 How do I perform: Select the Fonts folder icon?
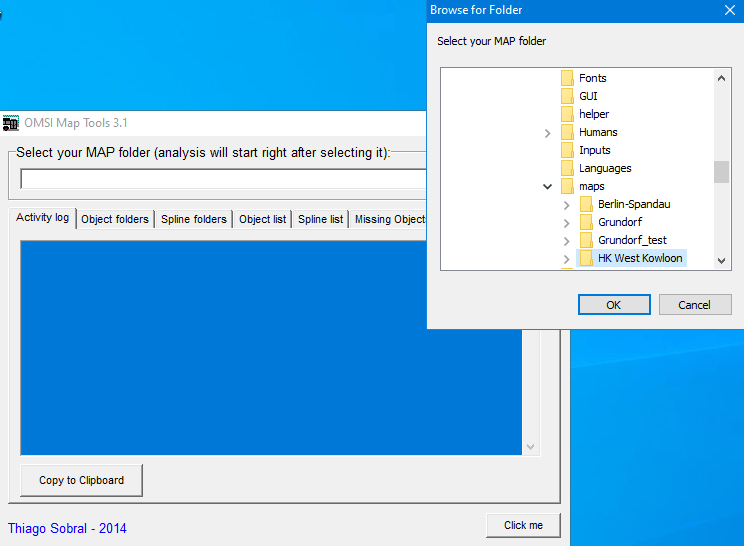pyautogui.click(x=567, y=78)
